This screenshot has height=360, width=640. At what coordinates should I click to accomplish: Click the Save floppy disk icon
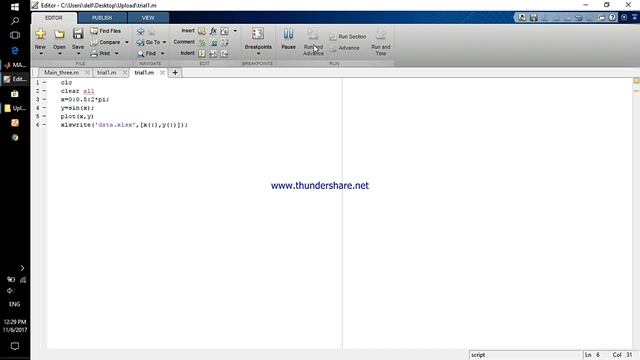[78, 34]
